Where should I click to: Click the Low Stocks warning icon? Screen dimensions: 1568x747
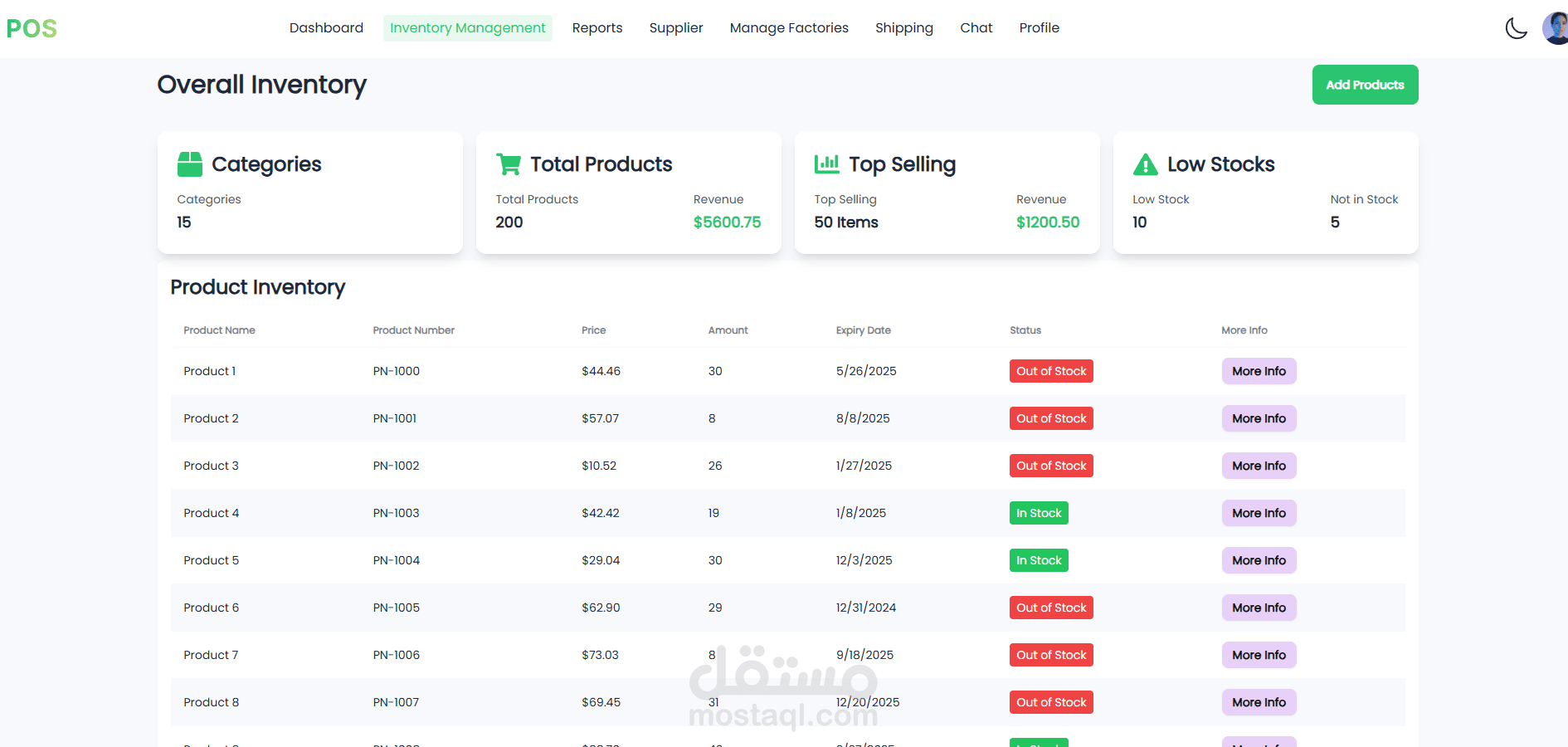point(1145,164)
